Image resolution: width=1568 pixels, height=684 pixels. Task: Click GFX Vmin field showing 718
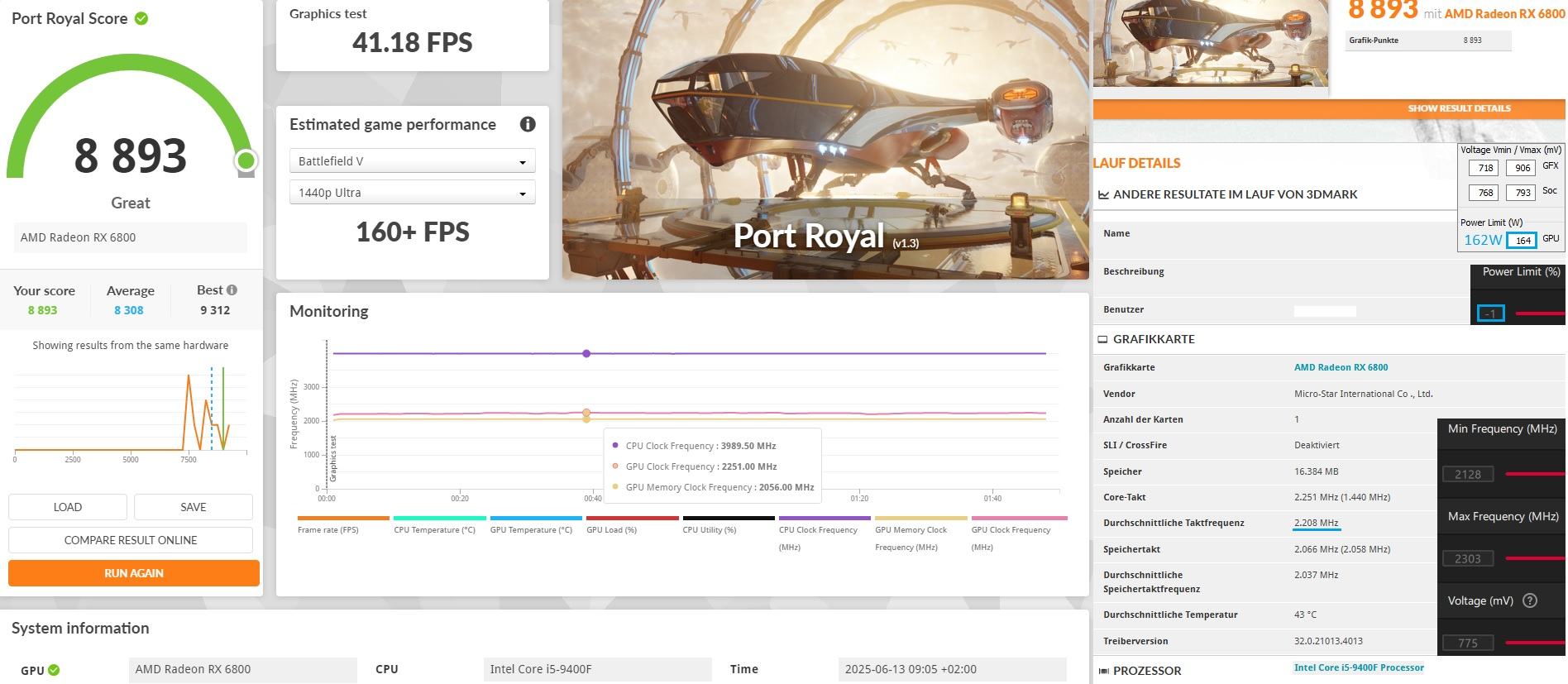tap(1485, 168)
